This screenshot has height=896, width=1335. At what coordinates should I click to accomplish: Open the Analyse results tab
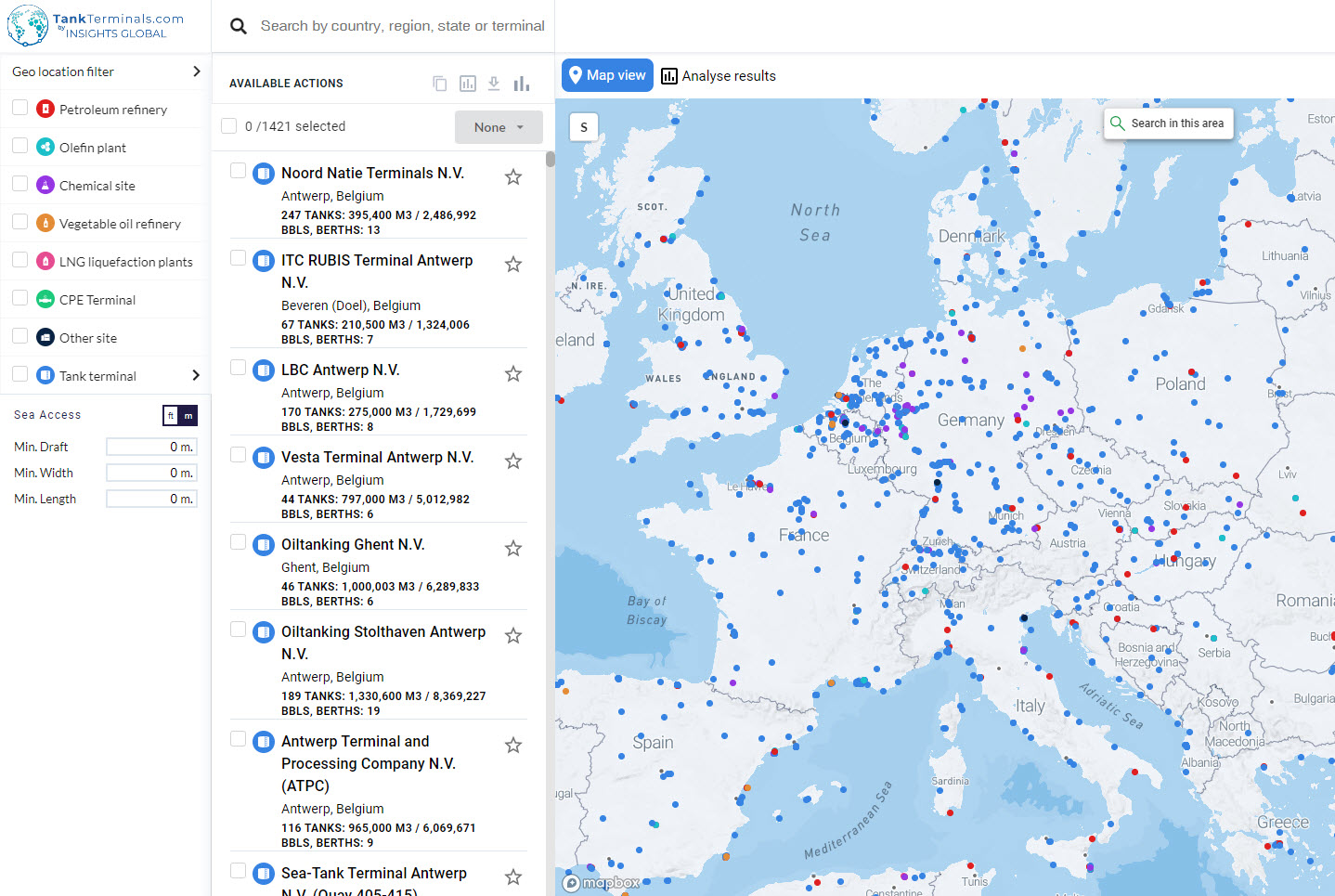[x=719, y=76]
